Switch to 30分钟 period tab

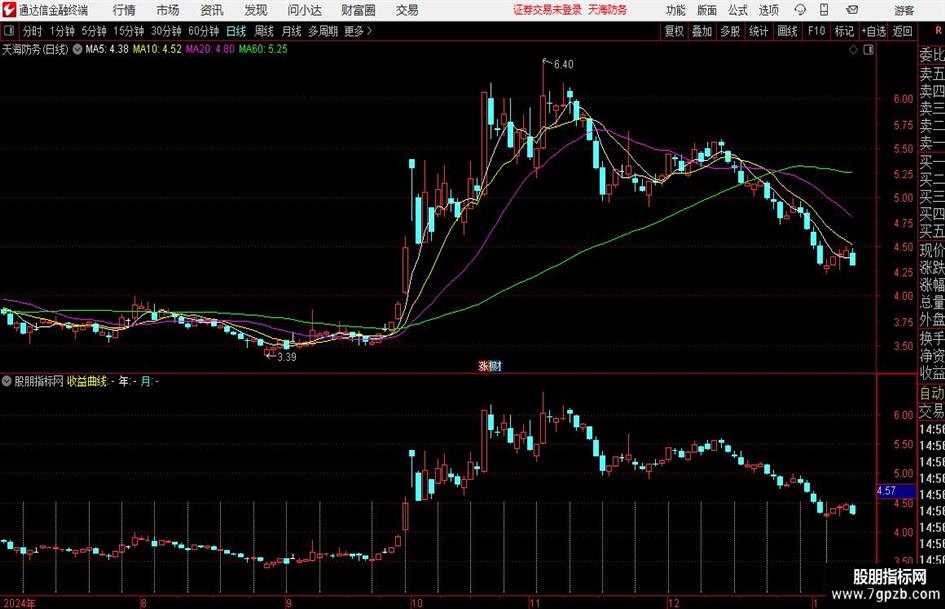point(166,31)
